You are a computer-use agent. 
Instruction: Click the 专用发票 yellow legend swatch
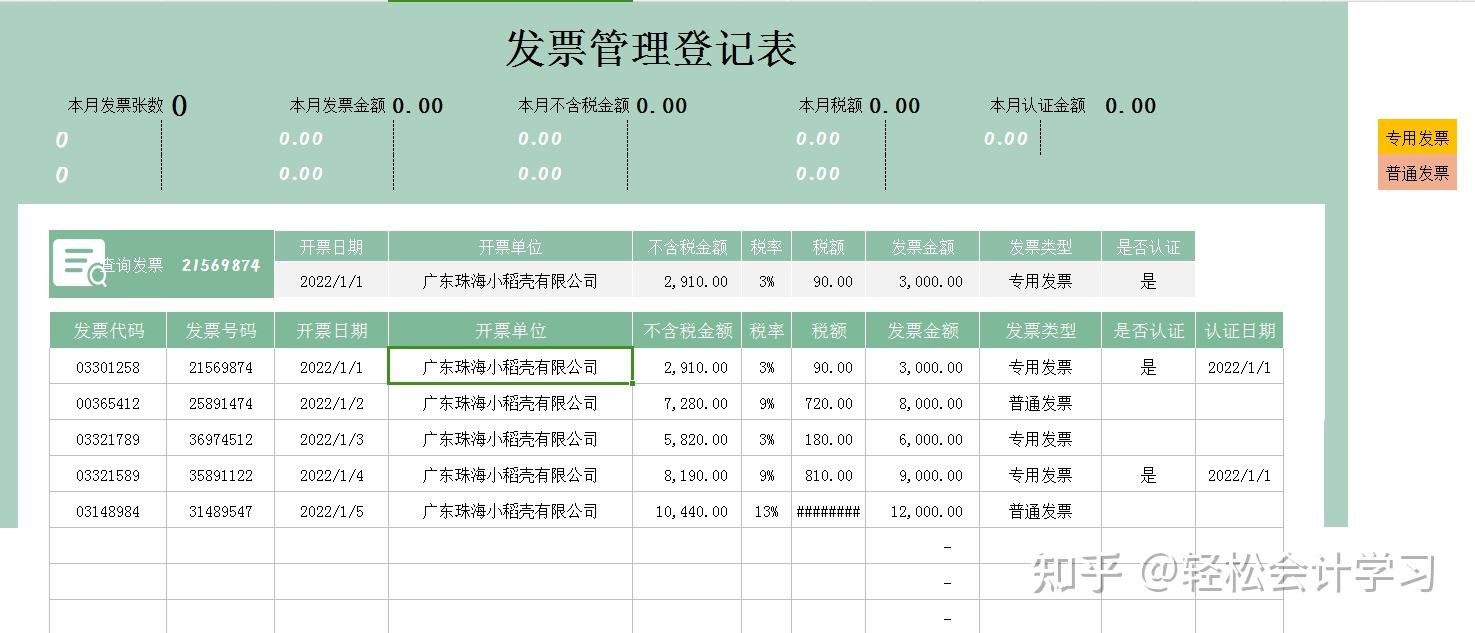coord(1417,137)
